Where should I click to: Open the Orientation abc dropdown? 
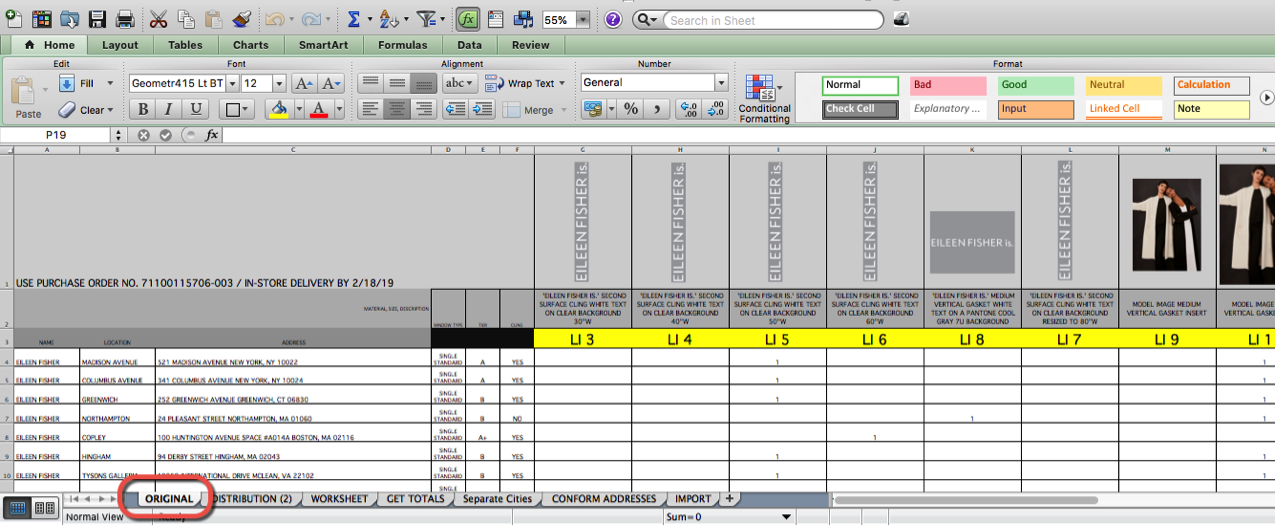click(x=461, y=84)
